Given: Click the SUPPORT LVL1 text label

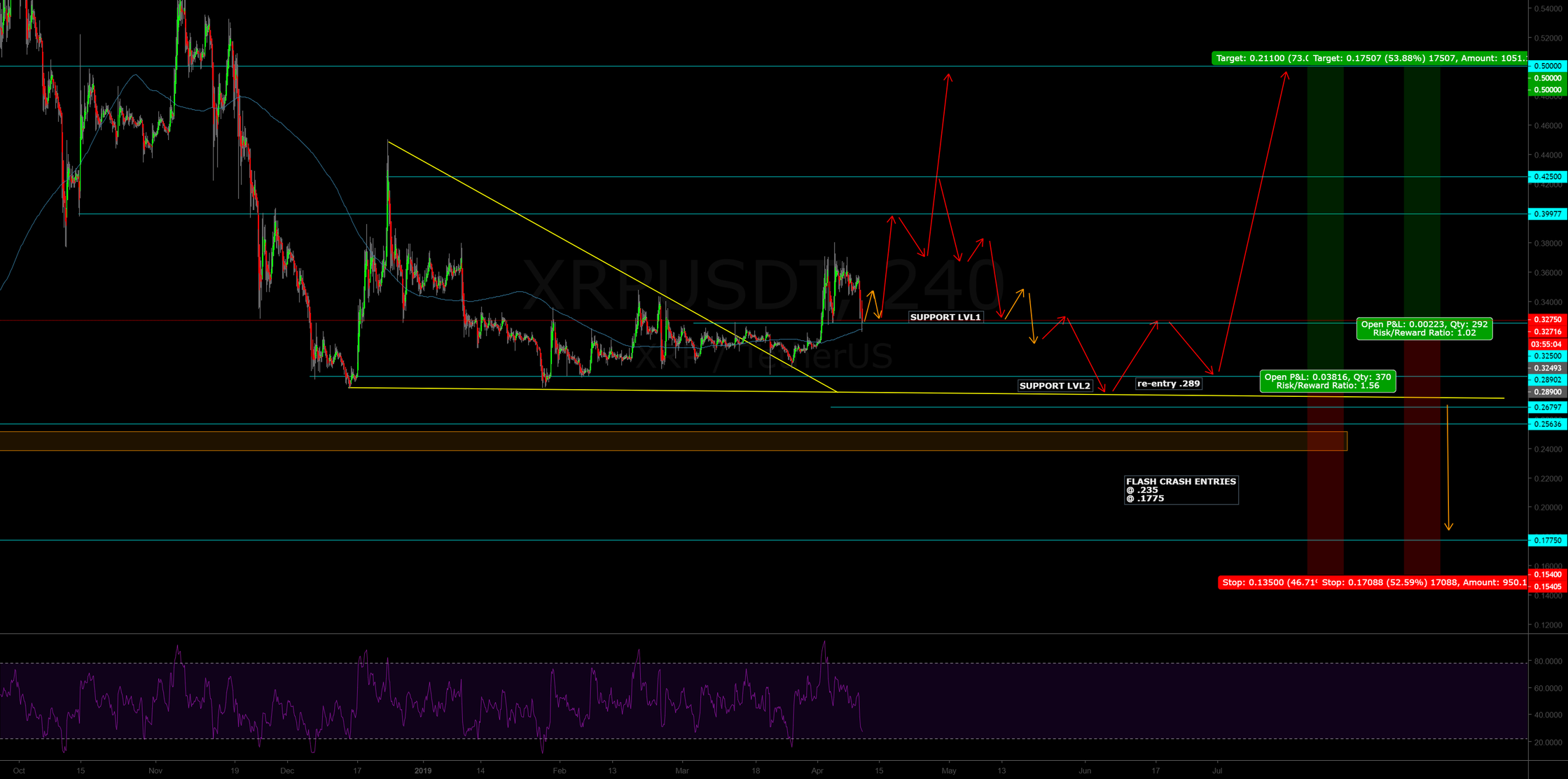Looking at the screenshot, I should click(945, 317).
